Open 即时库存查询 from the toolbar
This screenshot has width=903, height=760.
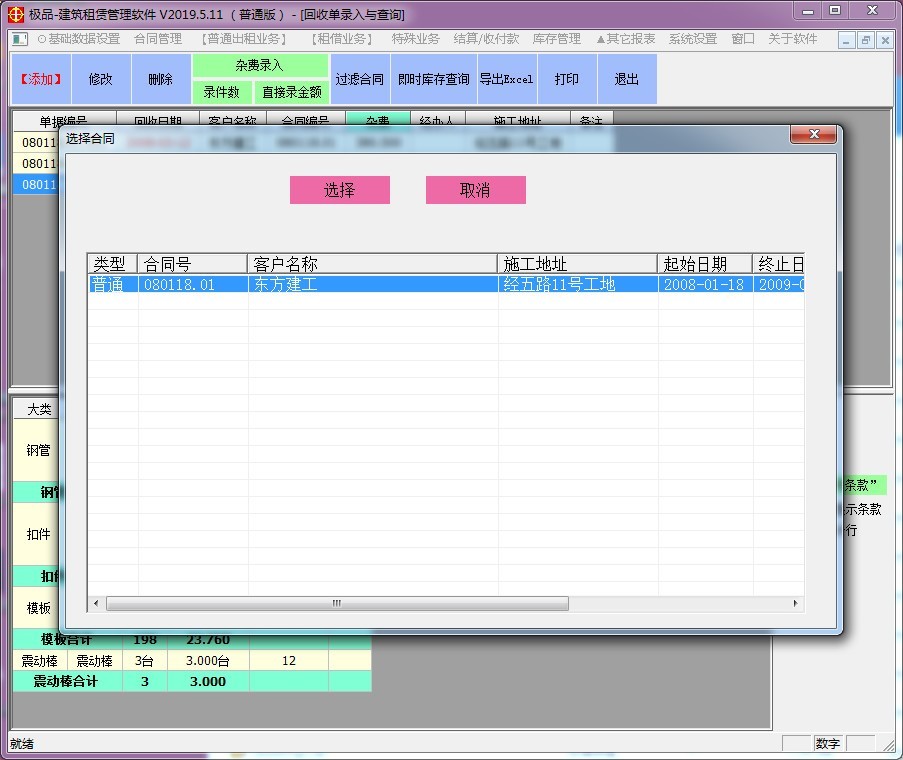(433, 79)
